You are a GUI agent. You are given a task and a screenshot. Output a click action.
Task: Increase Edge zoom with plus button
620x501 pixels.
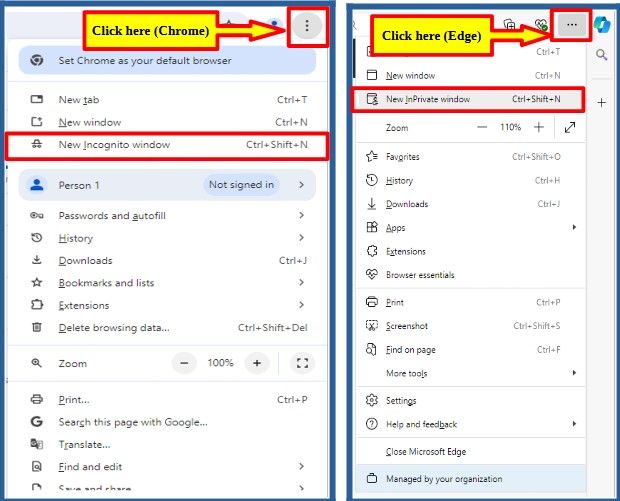coord(539,127)
